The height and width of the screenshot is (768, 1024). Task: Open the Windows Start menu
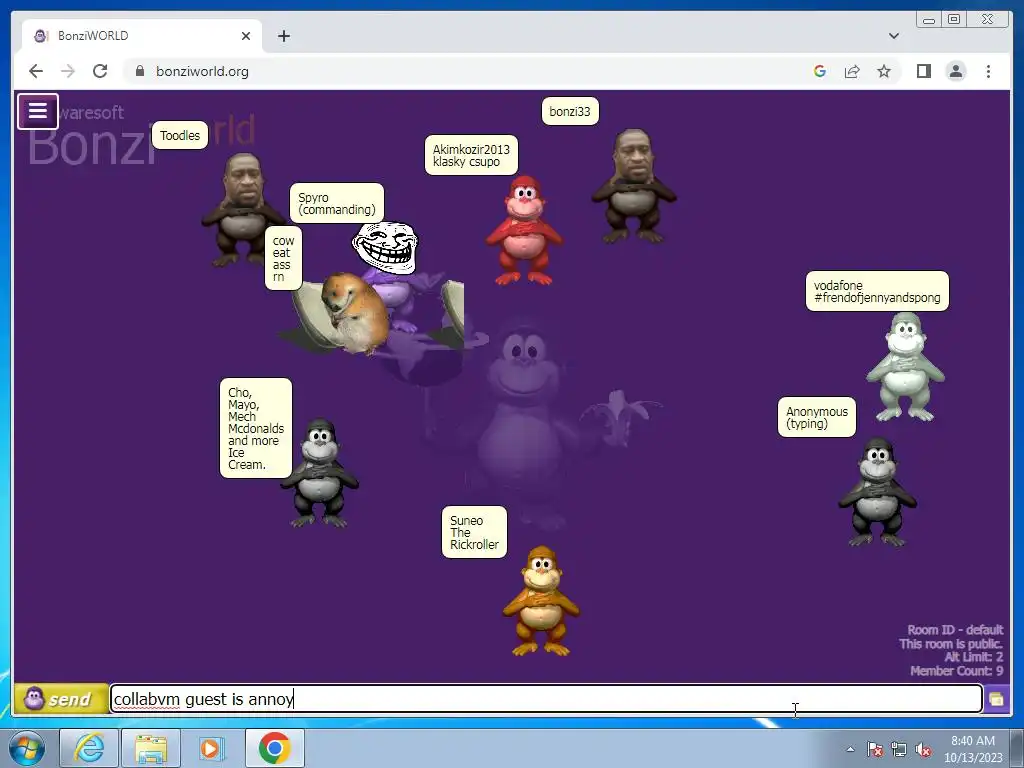tap(27, 748)
